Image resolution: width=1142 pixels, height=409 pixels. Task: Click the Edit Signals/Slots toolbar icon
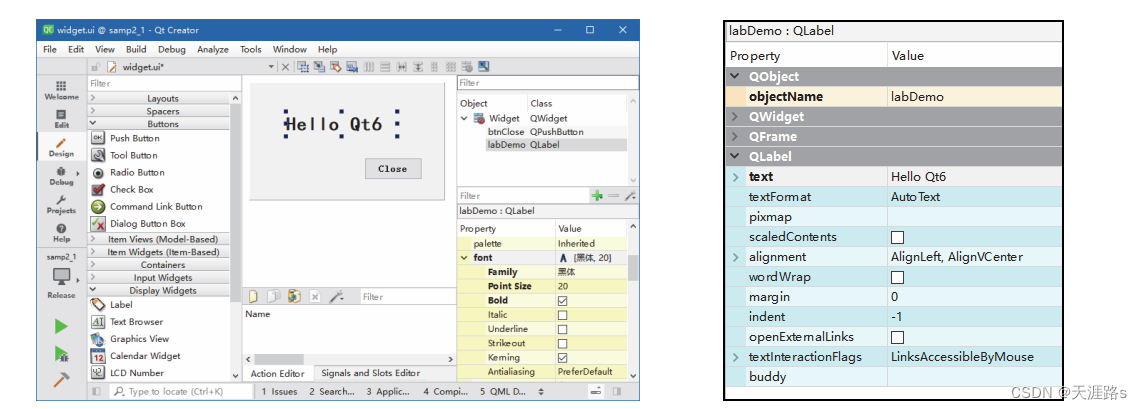click(x=319, y=67)
